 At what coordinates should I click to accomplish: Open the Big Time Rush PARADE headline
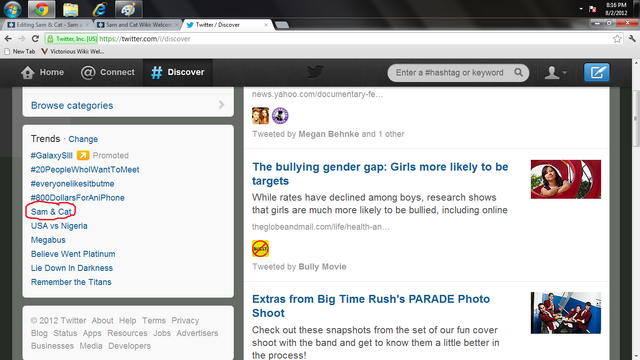point(371,306)
